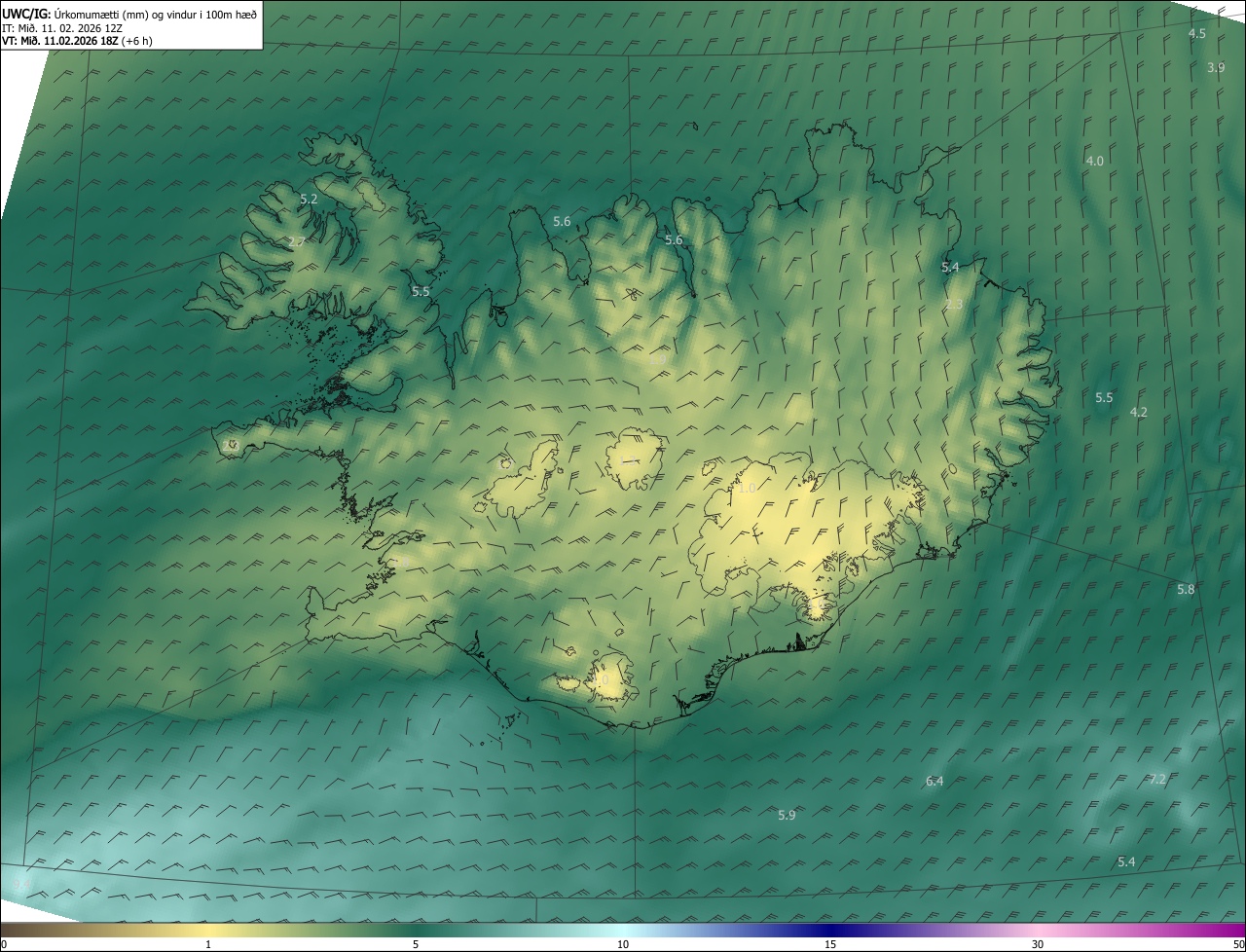Click the dark blue color at legend tick 15

coord(830,930)
